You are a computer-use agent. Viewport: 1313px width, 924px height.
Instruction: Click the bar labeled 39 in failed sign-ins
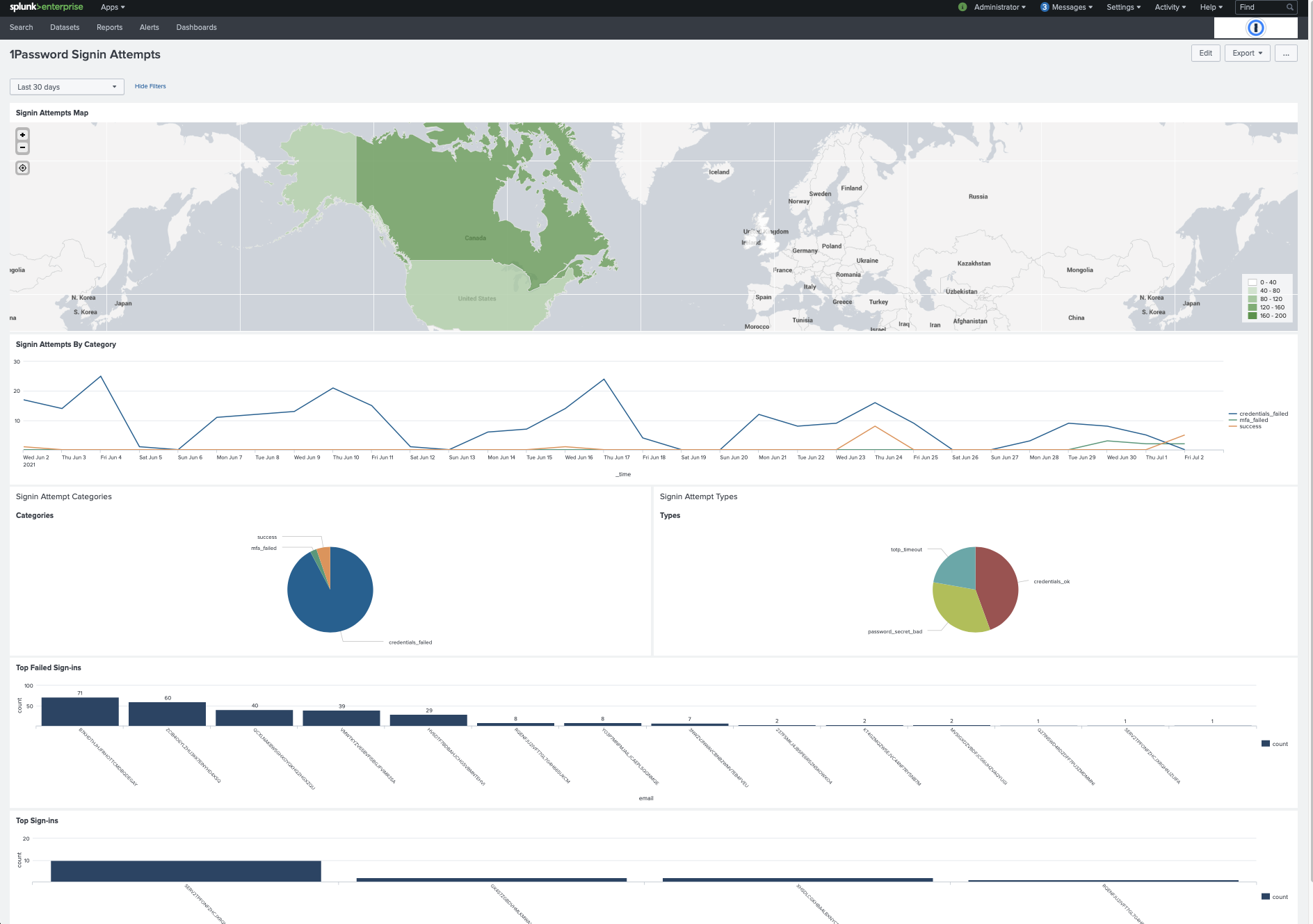(x=341, y=718)
